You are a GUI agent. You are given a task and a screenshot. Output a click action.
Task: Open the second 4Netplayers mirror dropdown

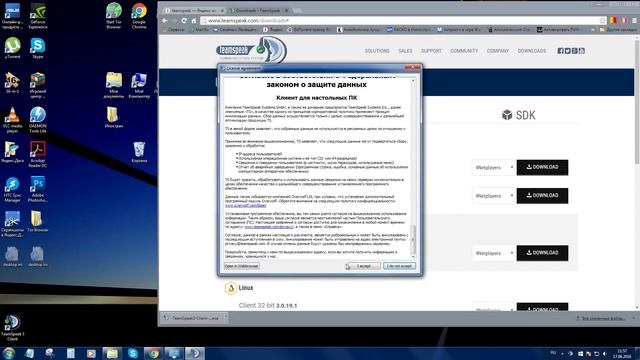pyautogui.click(x=493, y=196)
